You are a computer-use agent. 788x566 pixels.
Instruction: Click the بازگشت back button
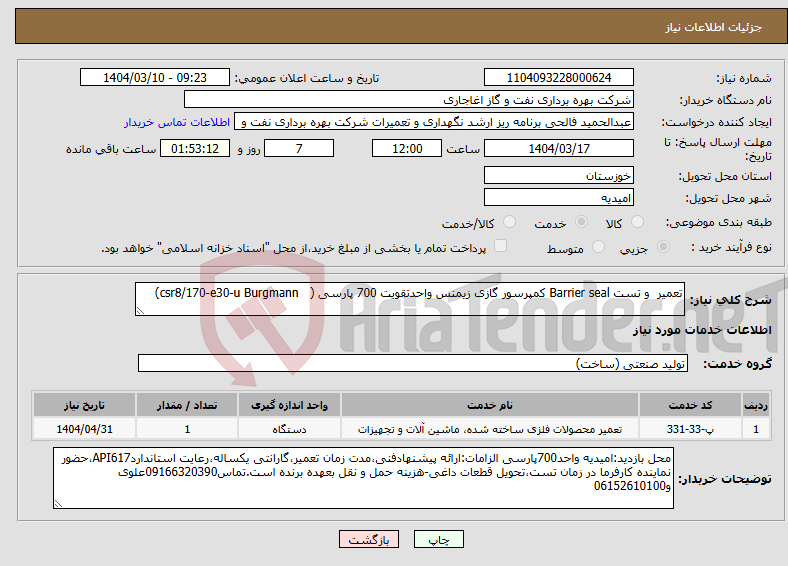(369, 539)
